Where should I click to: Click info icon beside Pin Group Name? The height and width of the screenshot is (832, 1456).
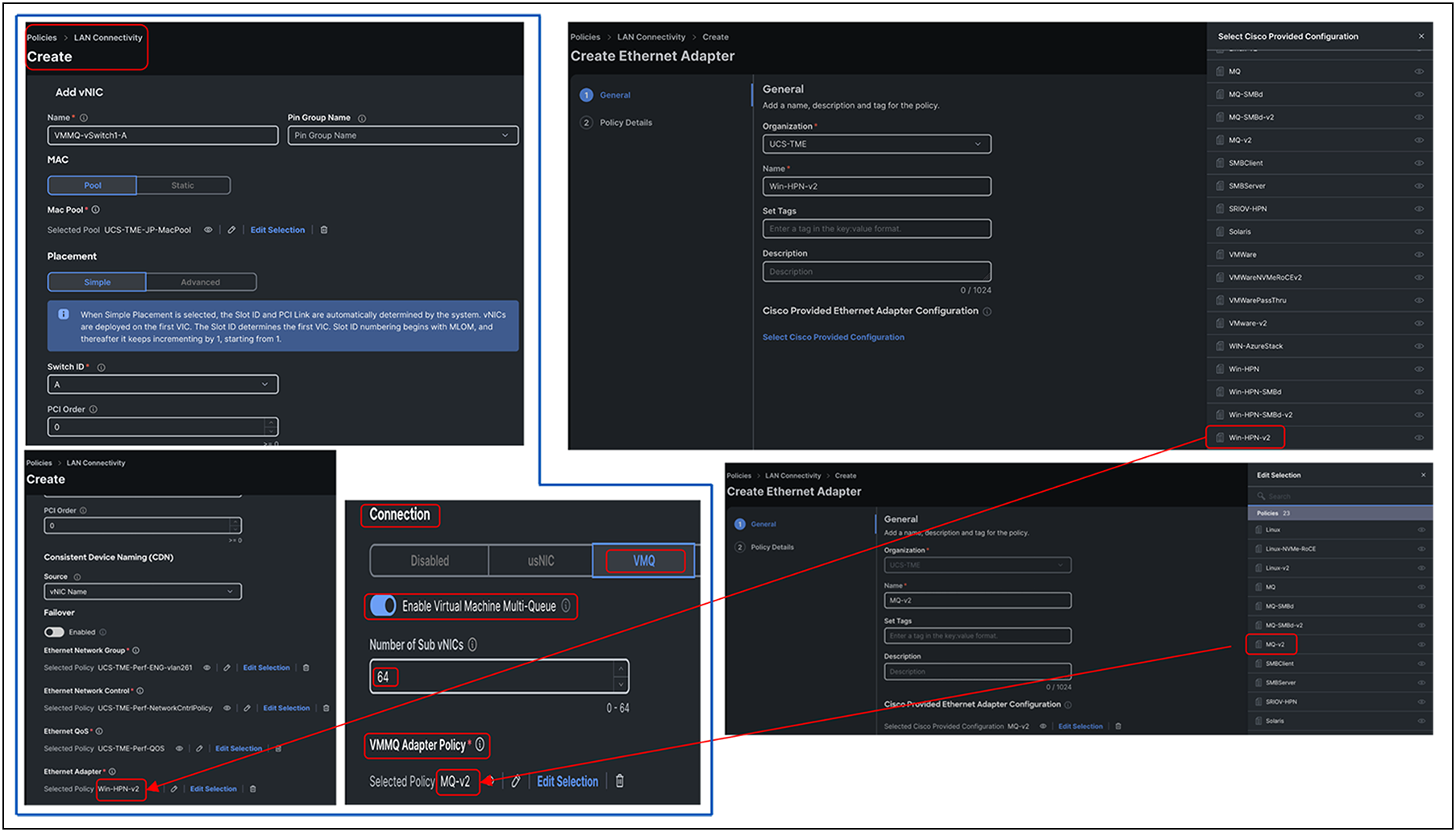(x=362, y=119)
